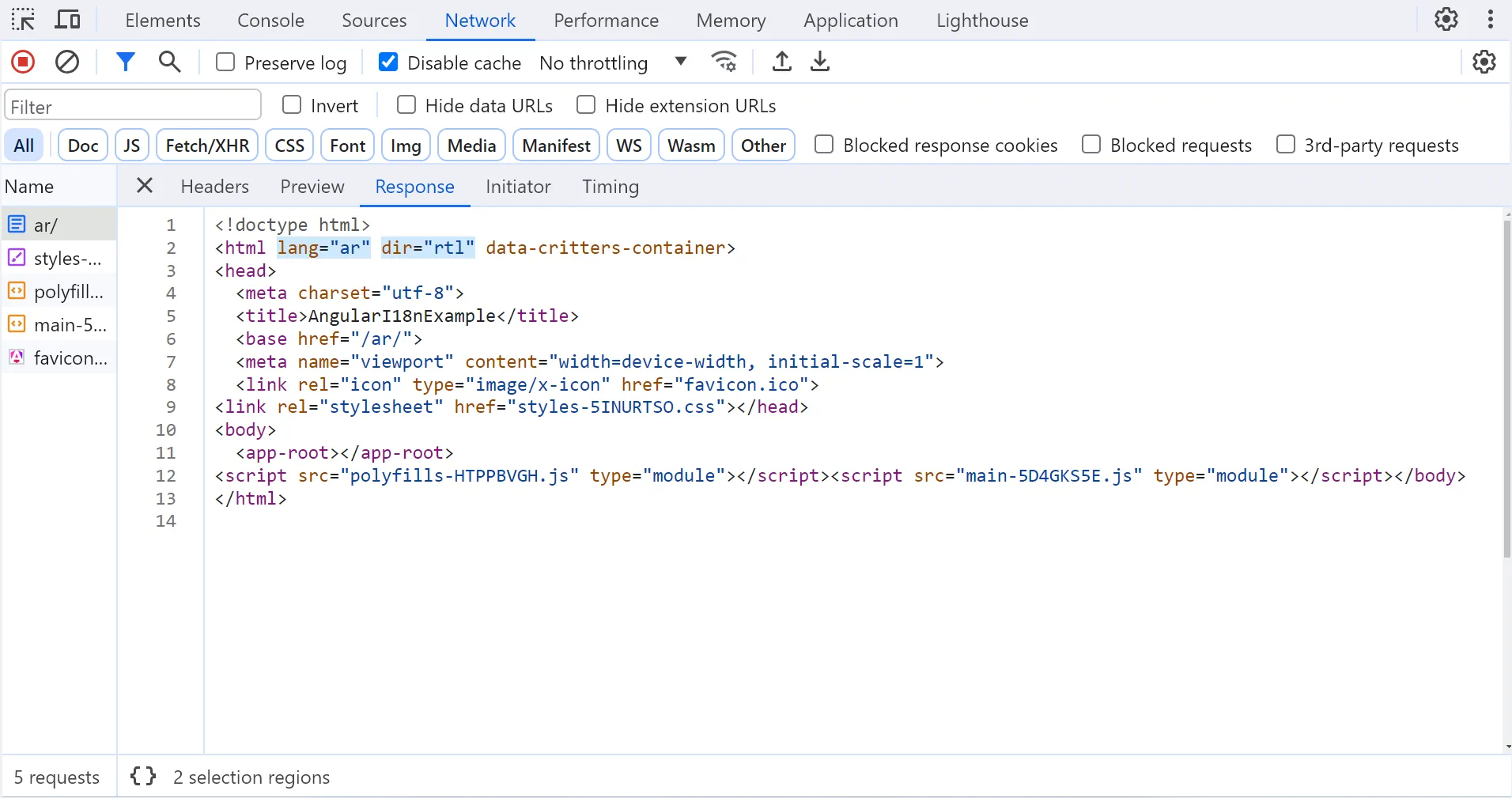Screen dimensions: 1512x798
Task: Click the response pane vertical scrollbar
Action: click(1507, 388)
